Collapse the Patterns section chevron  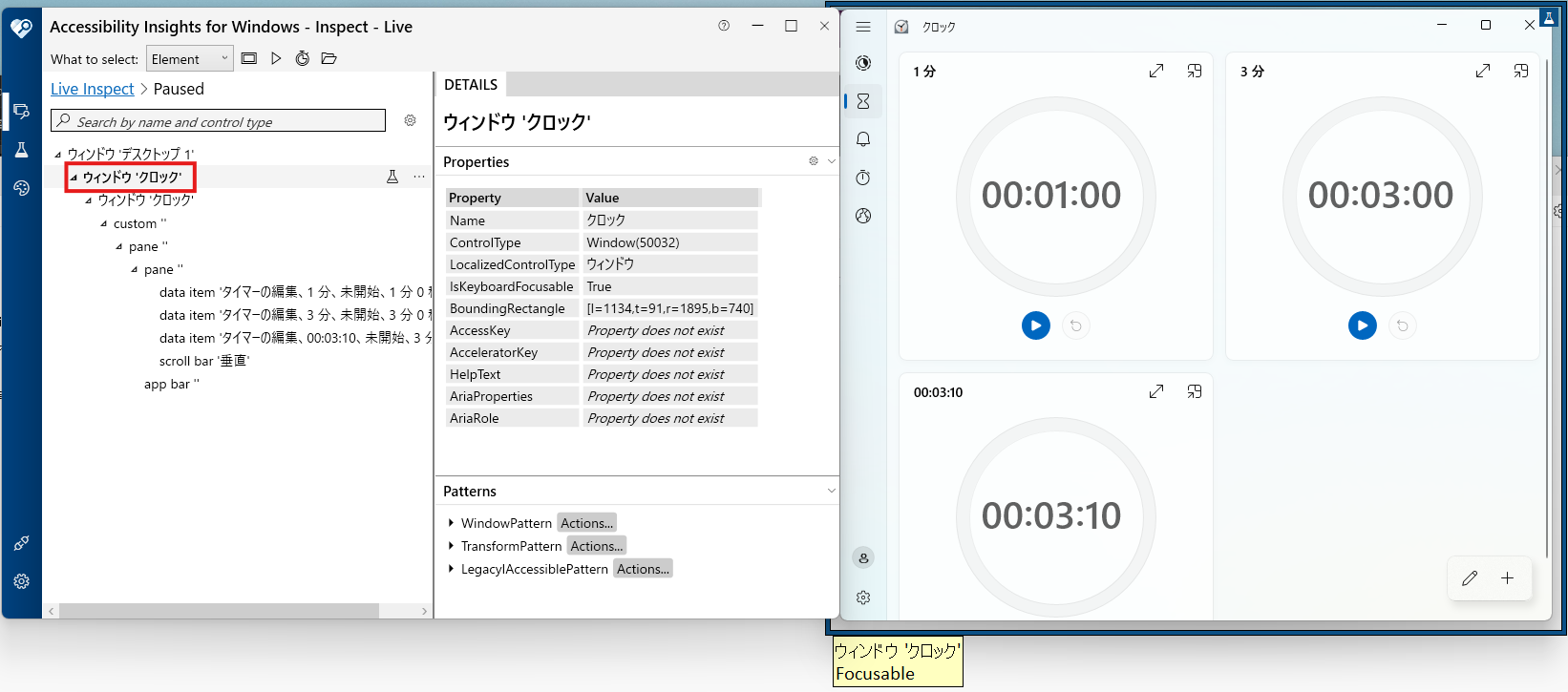pos(831,491)
